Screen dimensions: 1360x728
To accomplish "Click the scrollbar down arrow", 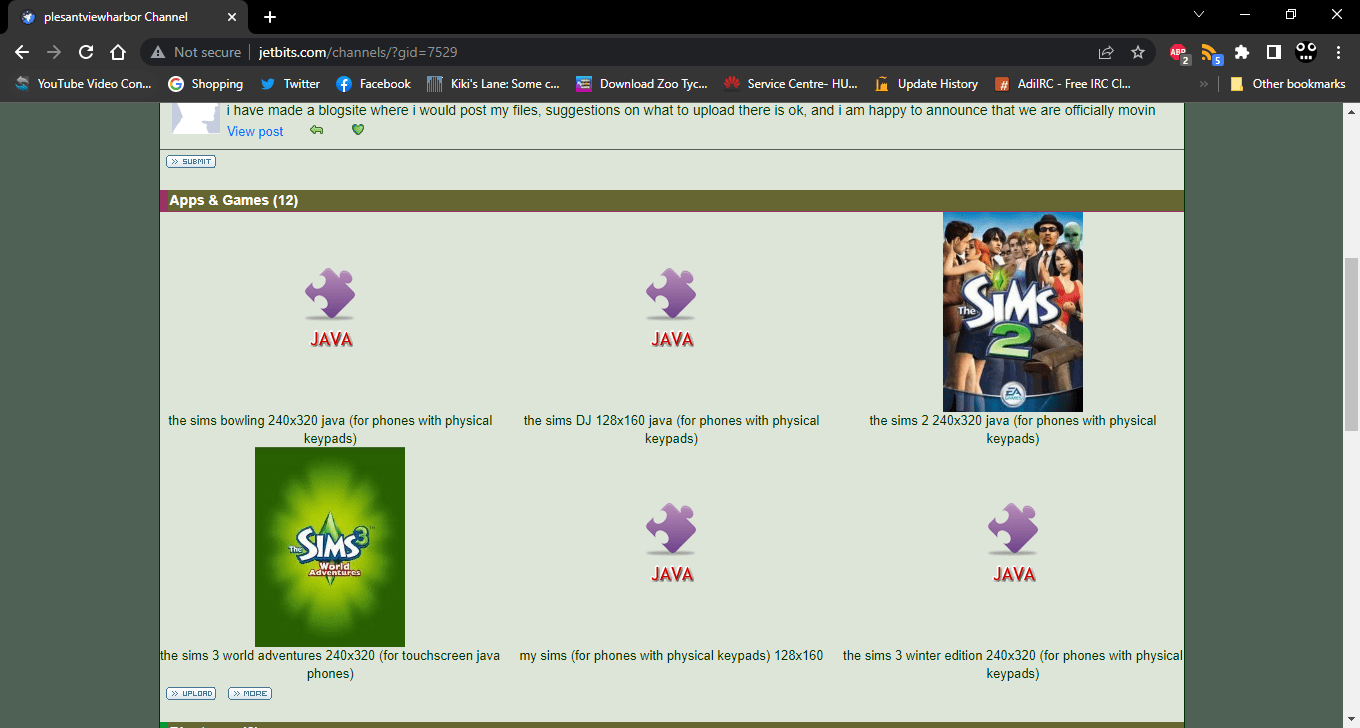I will click(x=1351, y=719).
